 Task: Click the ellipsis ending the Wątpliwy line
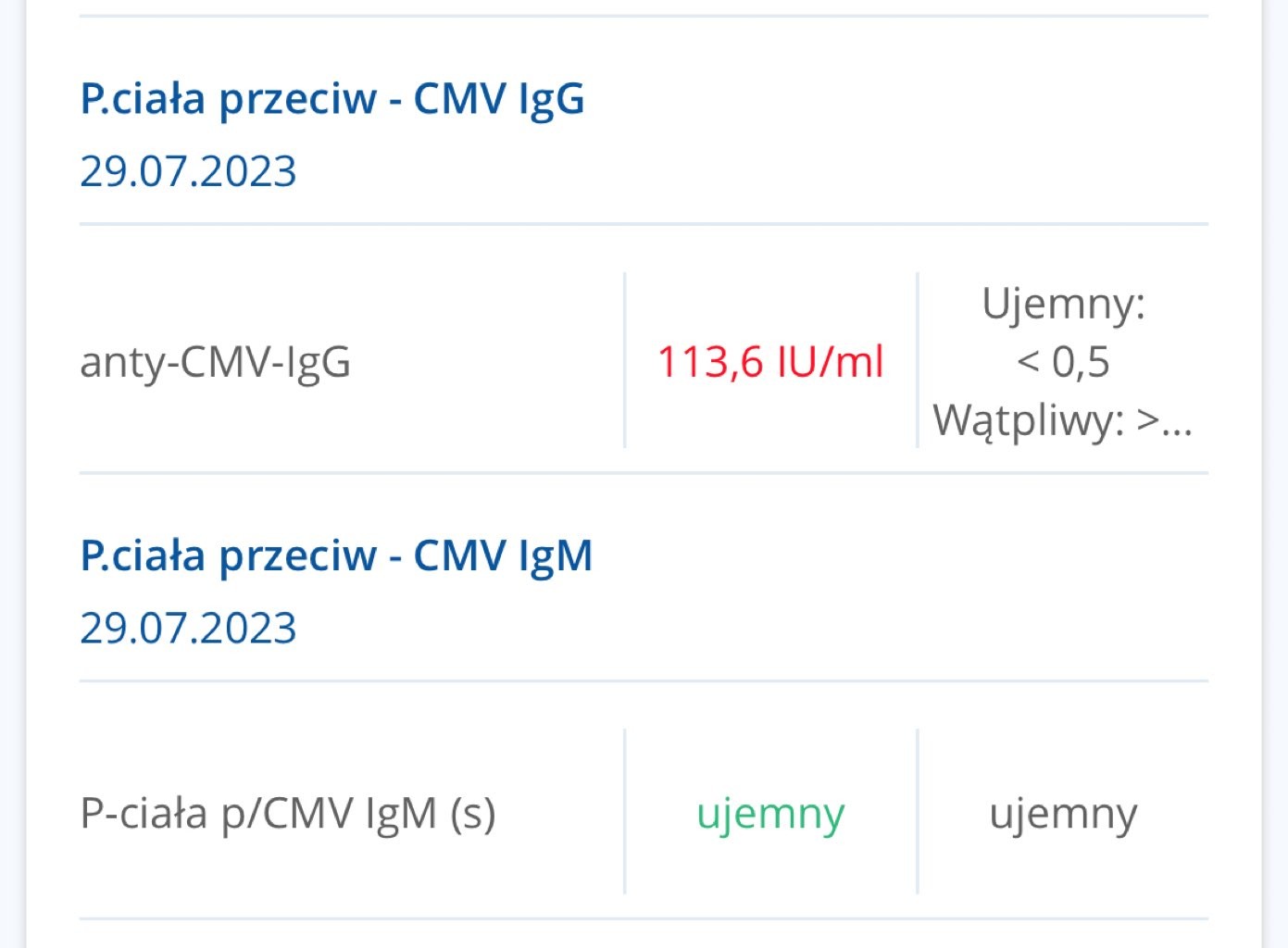(1176, 422)
